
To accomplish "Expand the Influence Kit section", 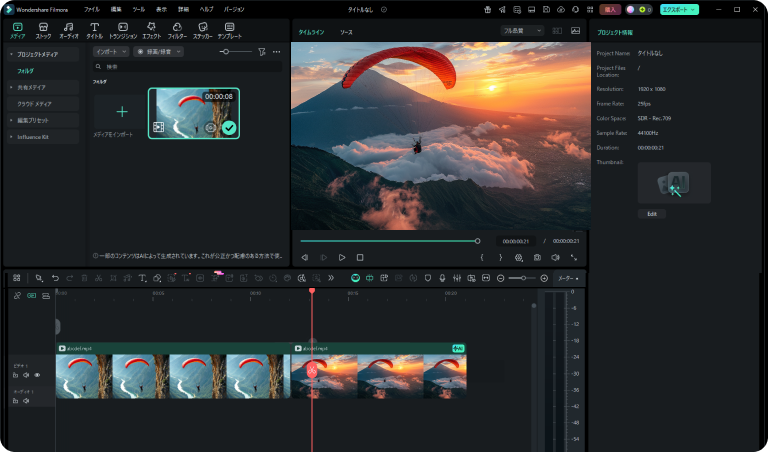I will [11, 137].
